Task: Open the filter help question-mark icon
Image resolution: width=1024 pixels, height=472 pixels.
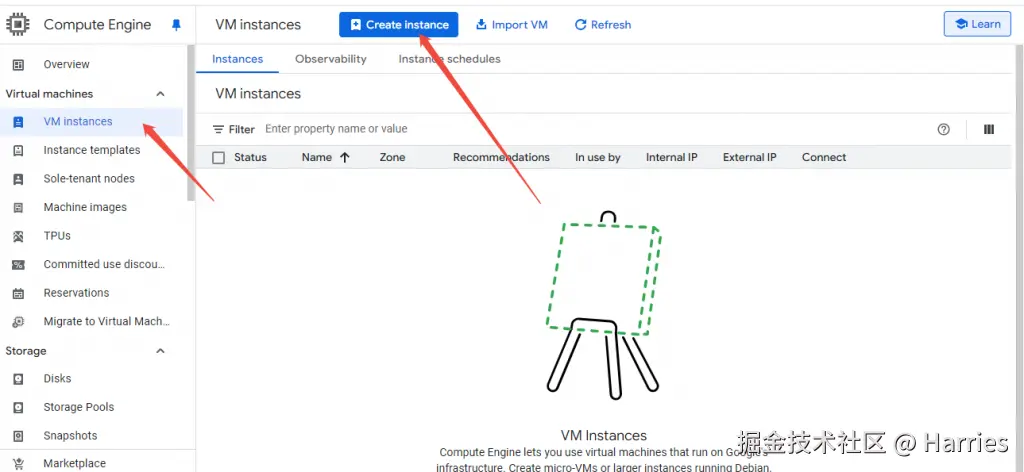Action: coord(943,129)
